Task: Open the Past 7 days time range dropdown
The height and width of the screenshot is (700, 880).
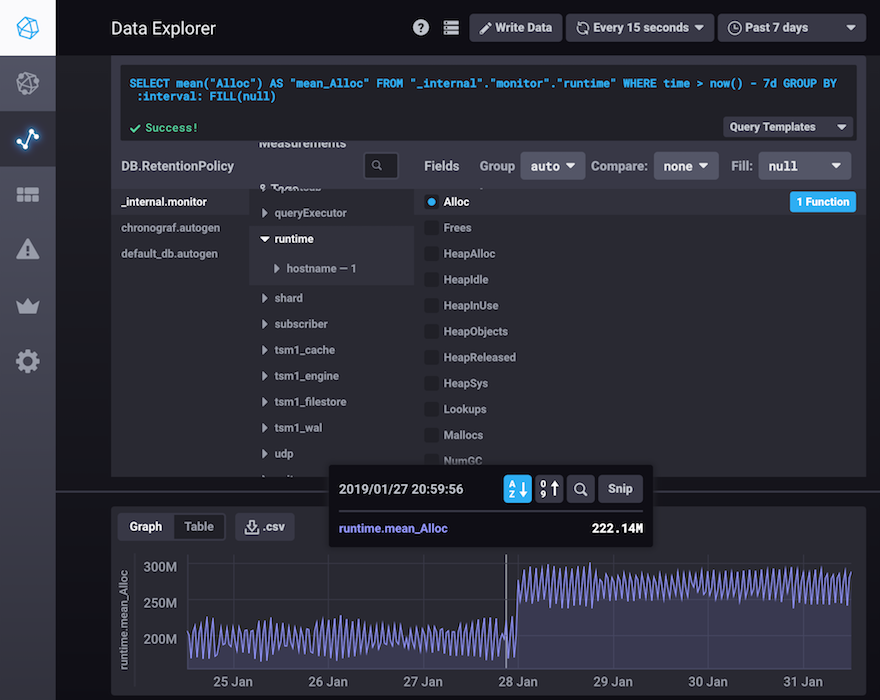Action: click(791, 28)
